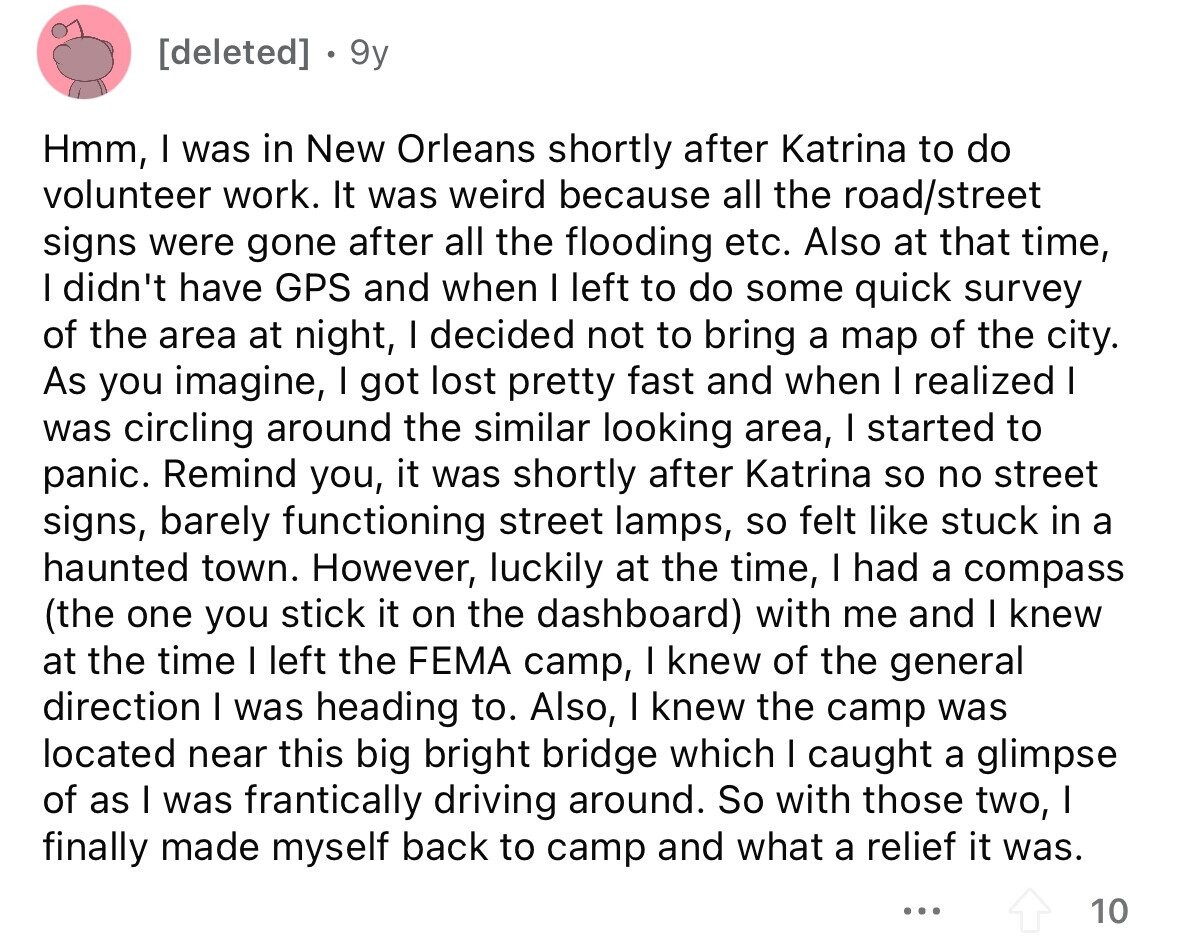Open the three-dot more options menu
Image resolution: width=1179 pixels, height=936 pixels.
pyautogui.click(x=923, y=911)
